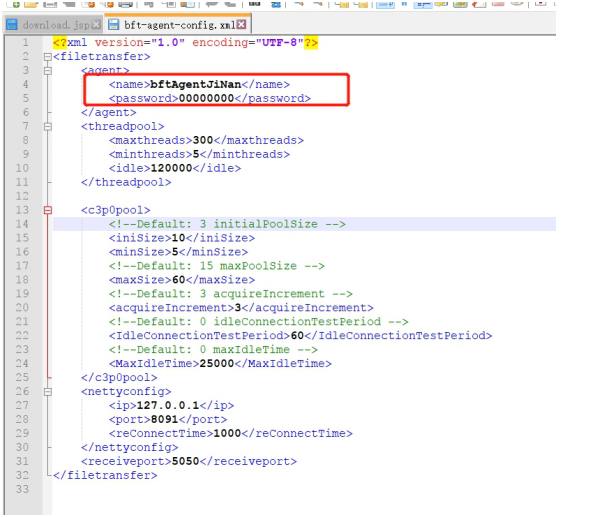
Task: Collapse the red c3p0pool fold marker
Action: 47,210
